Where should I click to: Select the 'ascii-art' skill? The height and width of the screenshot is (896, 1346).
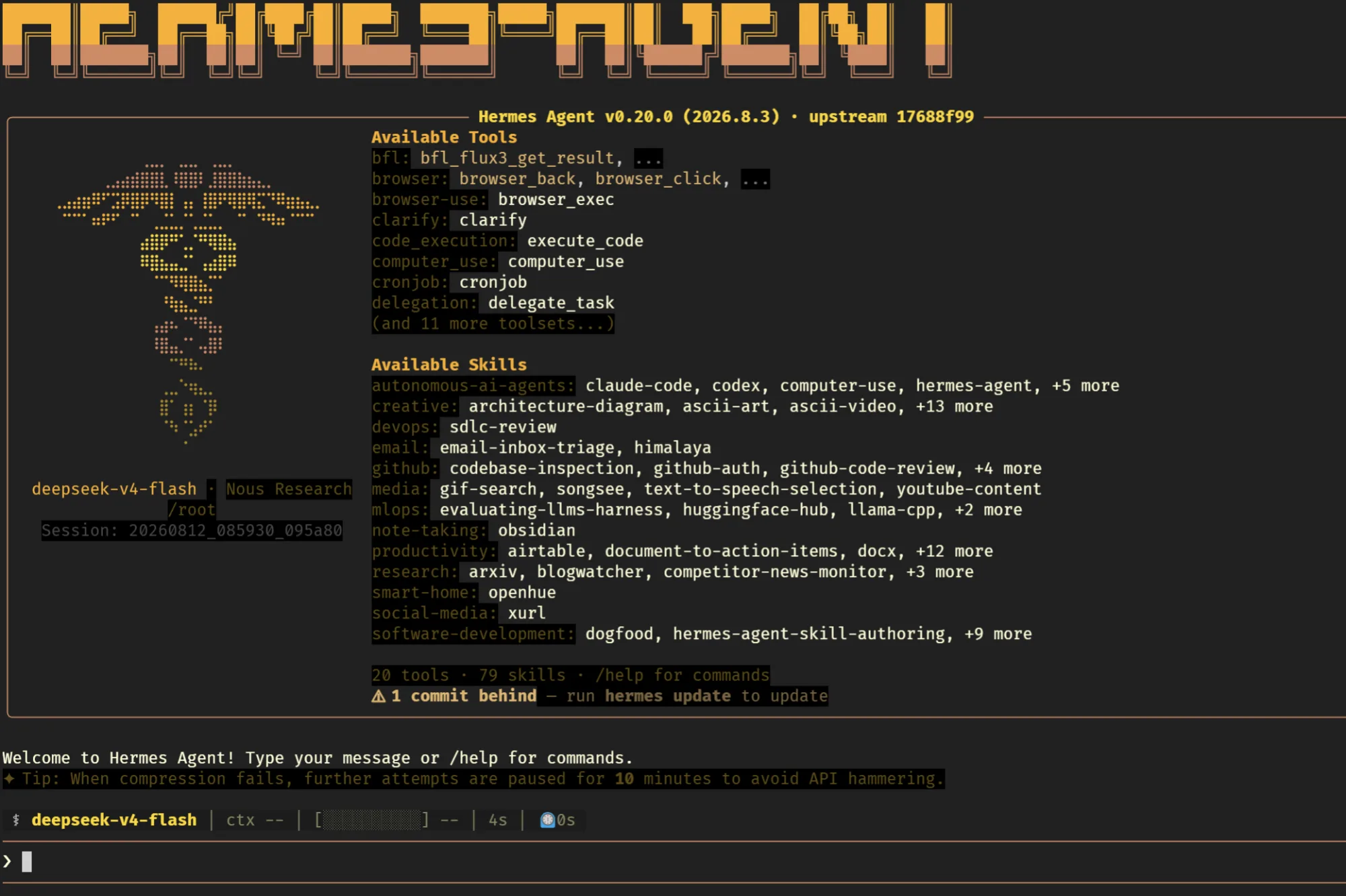725,406
